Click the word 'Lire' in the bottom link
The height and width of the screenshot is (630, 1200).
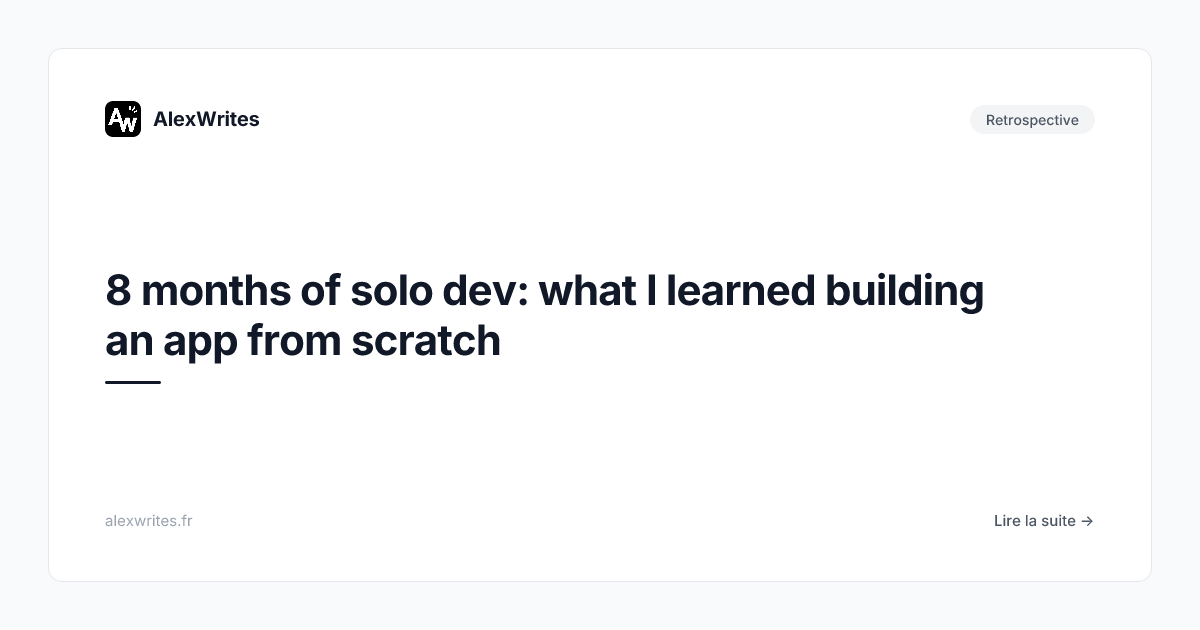click(x=1007, y=521)
